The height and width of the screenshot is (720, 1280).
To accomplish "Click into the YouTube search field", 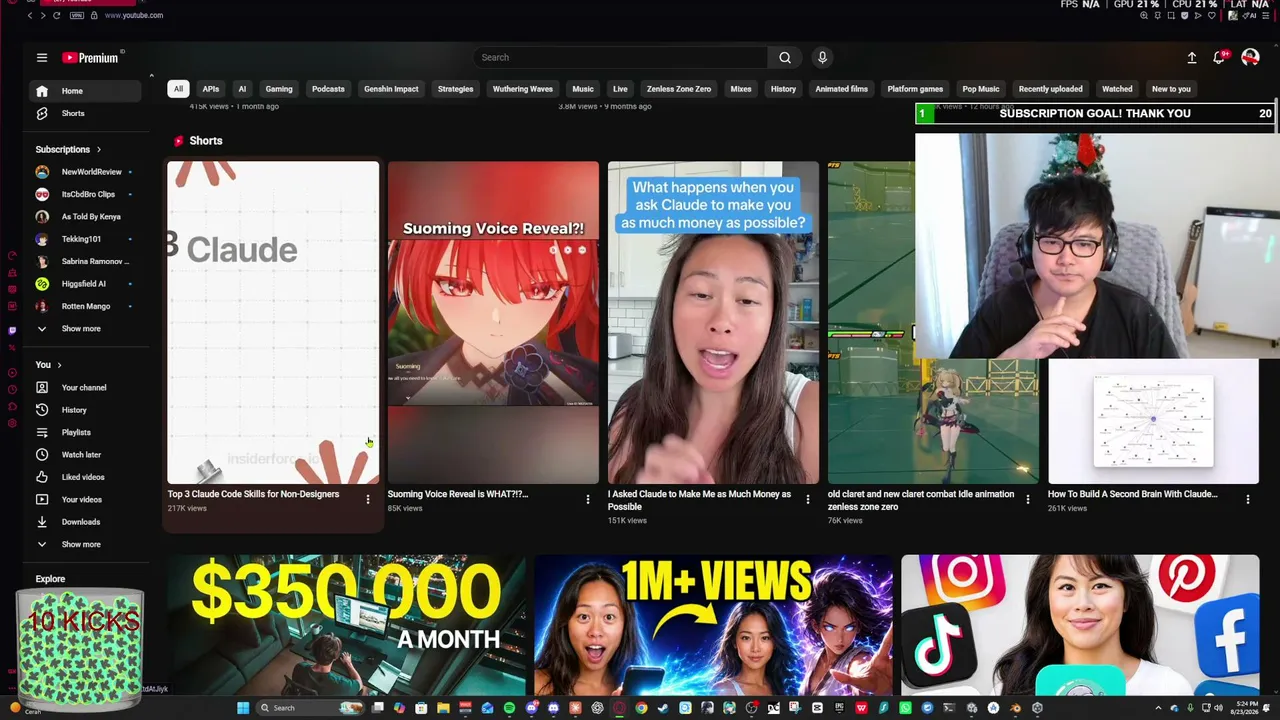I will tap(620, 58).
